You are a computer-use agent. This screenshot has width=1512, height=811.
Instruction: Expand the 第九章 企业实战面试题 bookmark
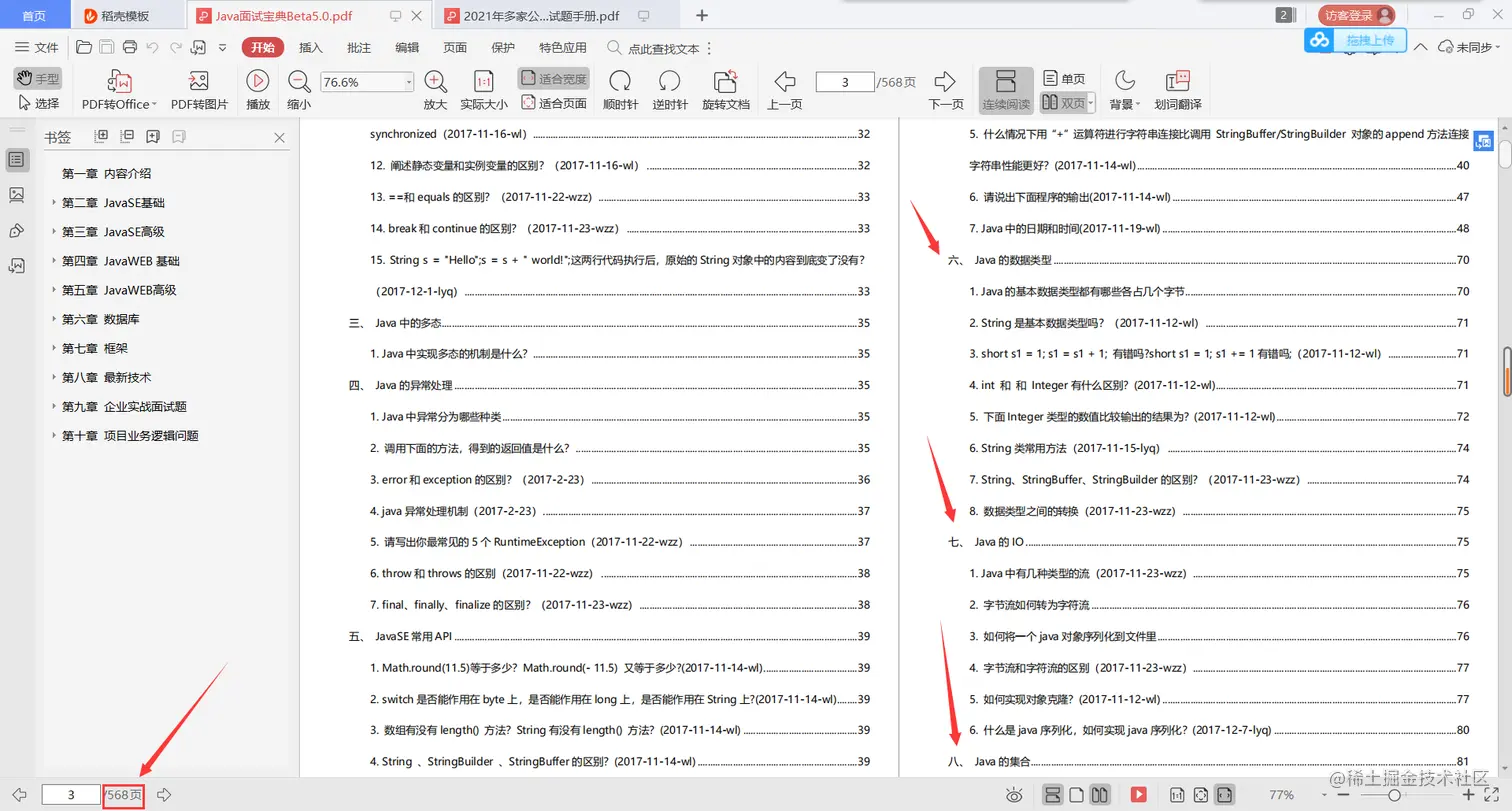coord(54,407)
